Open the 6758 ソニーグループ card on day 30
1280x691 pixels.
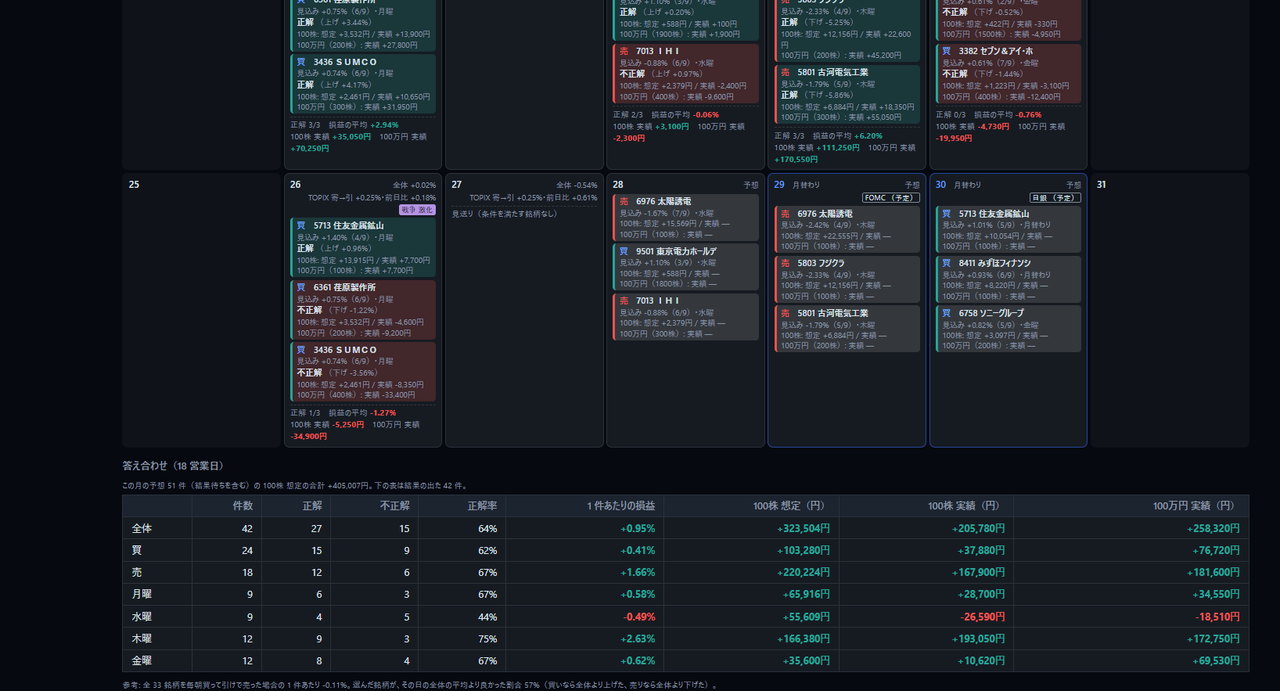[1009, 329]
